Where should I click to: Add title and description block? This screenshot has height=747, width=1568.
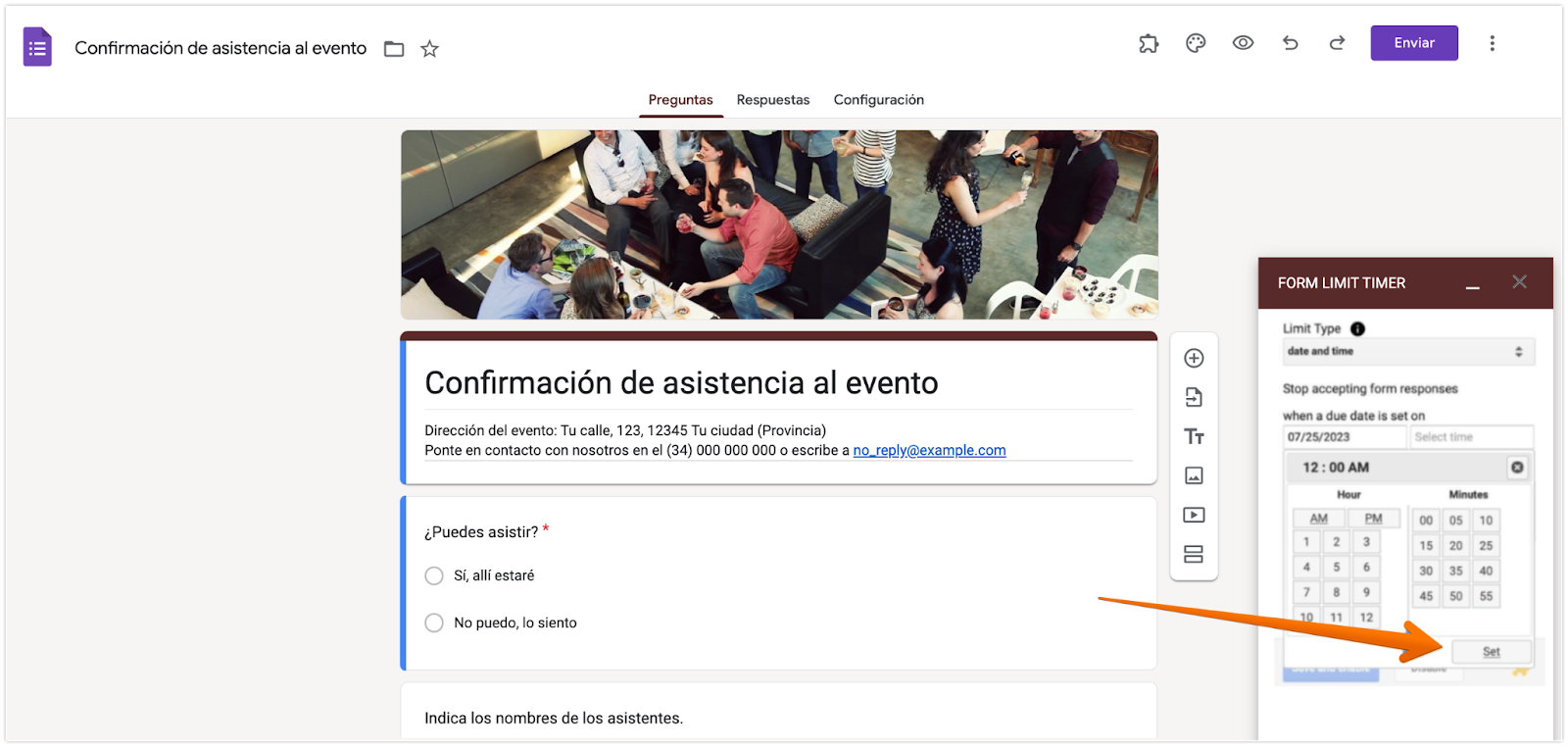click(1194, 436)
